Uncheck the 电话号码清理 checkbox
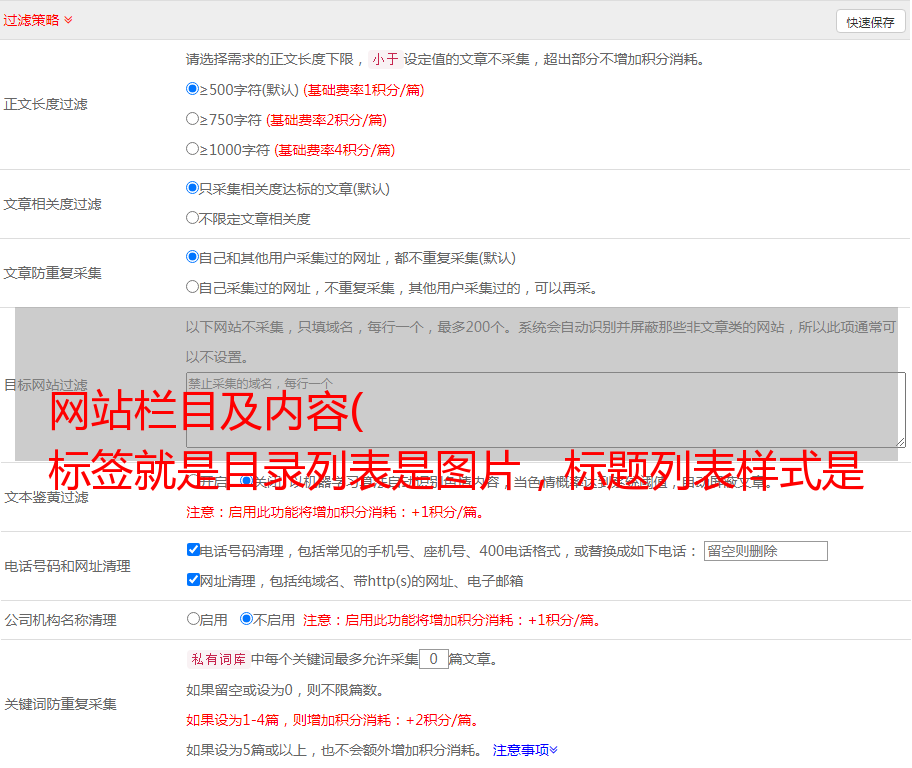The height and width of the screenshot is (768, 912). (x=194, y=550)
